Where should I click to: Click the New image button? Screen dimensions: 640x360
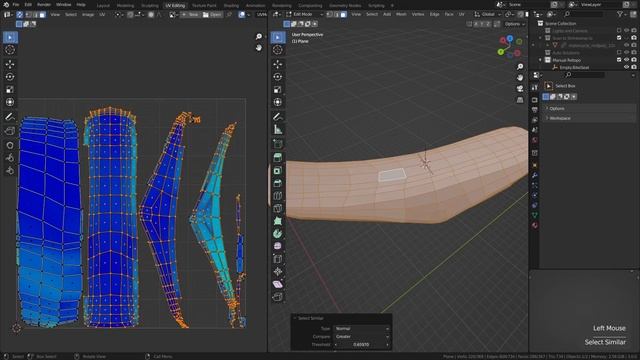pyautogui.click(x=190, y=15)
